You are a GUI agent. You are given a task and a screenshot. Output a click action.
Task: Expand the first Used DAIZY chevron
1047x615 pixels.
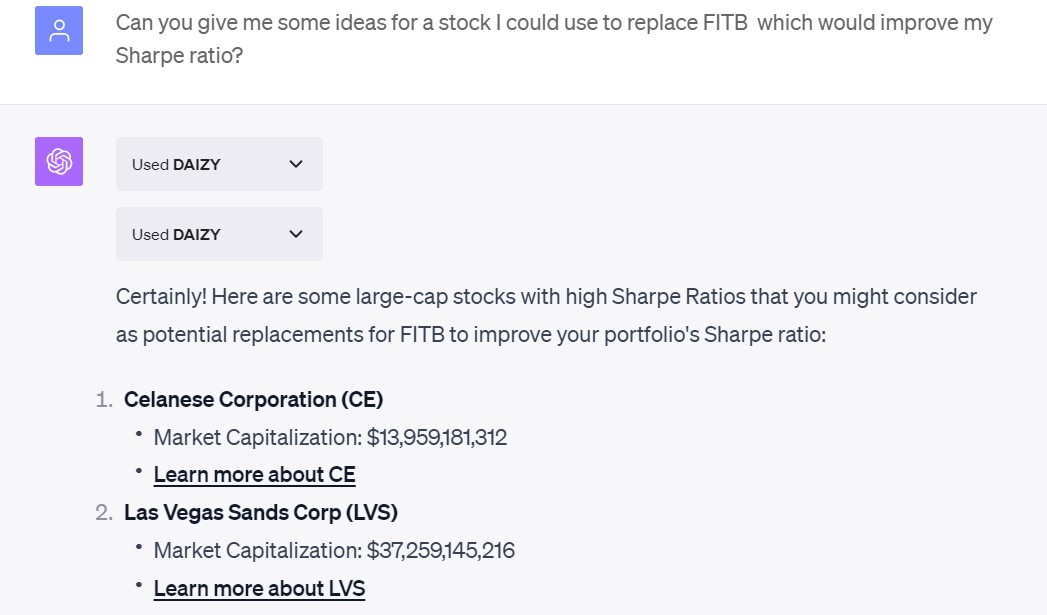click(295, 164)
